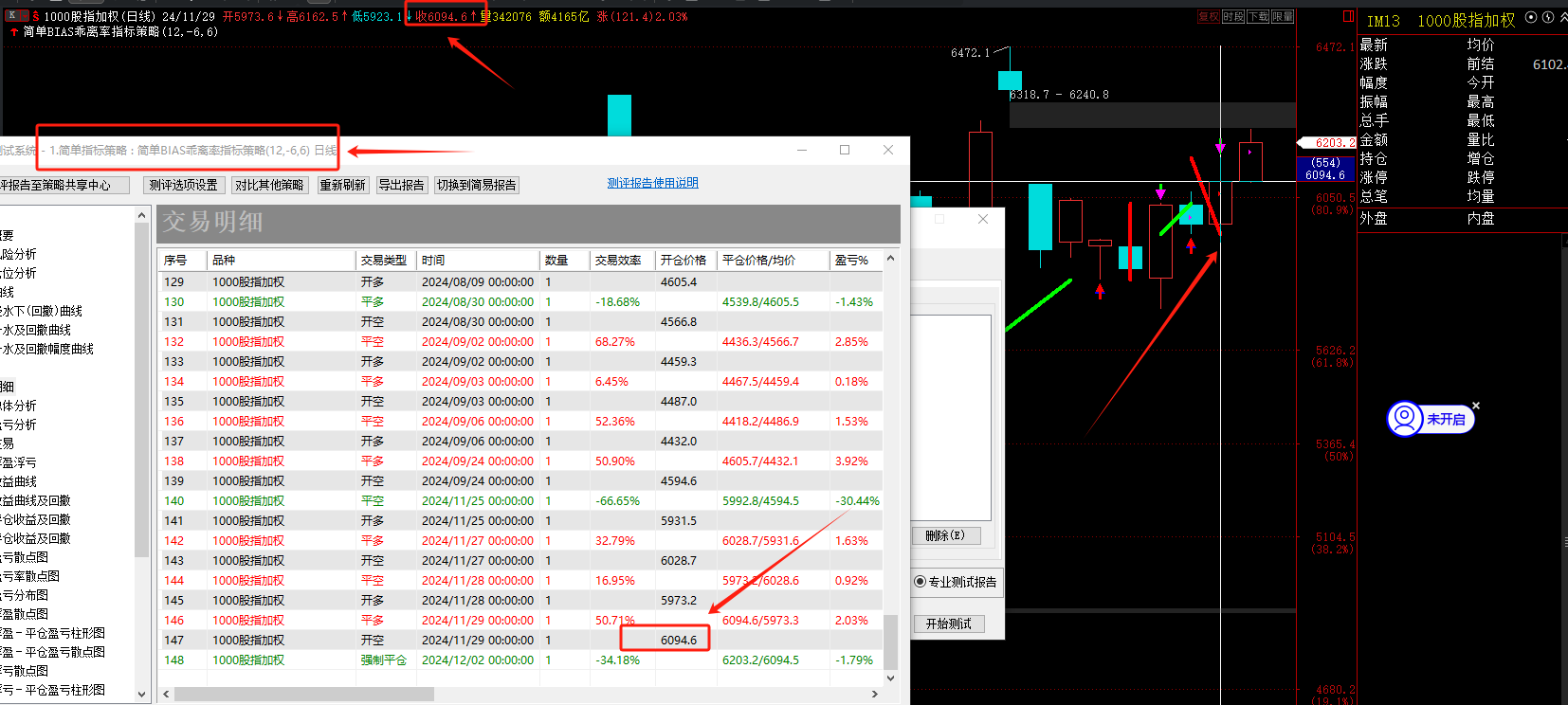Sort table by 开仓价格 column header
Viewport: 1568px width, 705px height.
tap(685, 260)
